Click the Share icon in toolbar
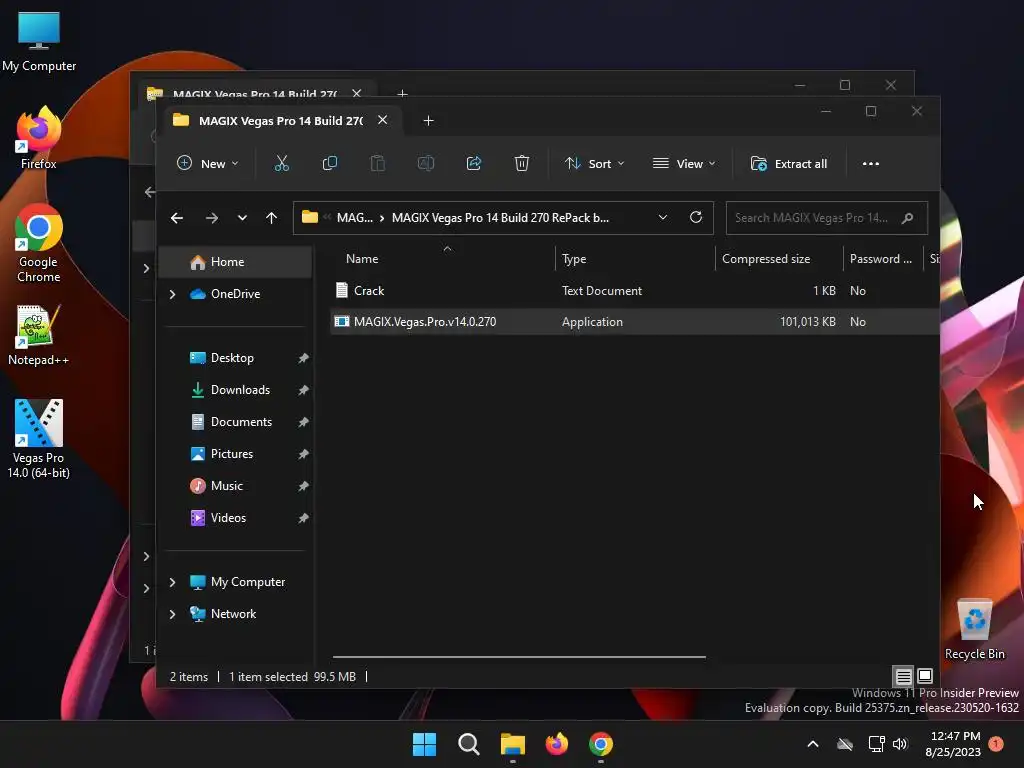Image resolution: width=1024 pixels, height=768 pixels. [473, 163]
